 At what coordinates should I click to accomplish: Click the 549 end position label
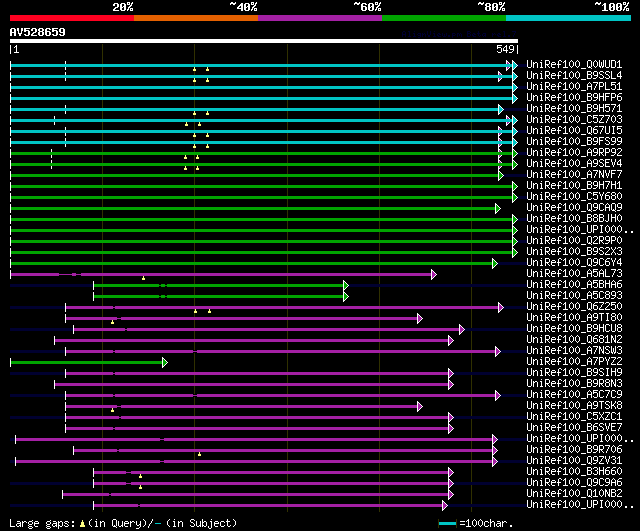click(x=505, y=49)
